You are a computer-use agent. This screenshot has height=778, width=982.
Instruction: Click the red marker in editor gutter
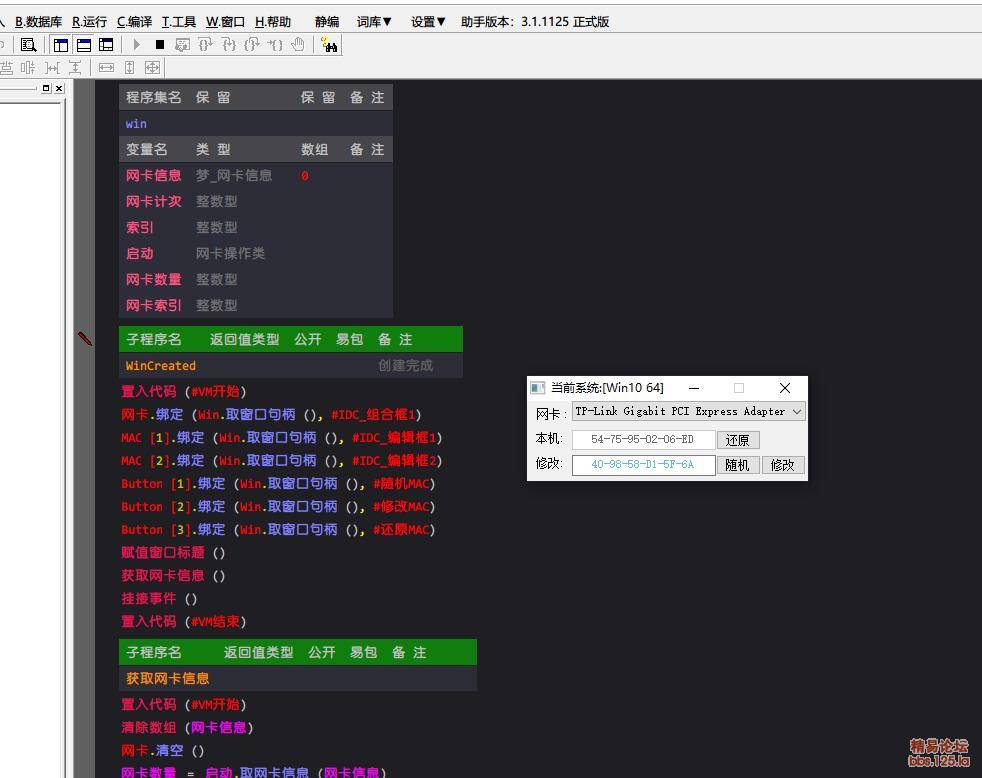(85, 339)
